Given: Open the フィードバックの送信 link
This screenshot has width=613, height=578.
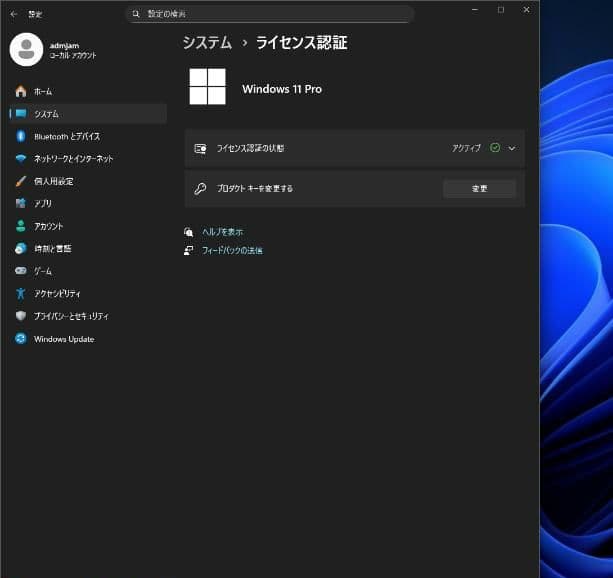Looking at the screenshot, I should click(x=232, y=250).
